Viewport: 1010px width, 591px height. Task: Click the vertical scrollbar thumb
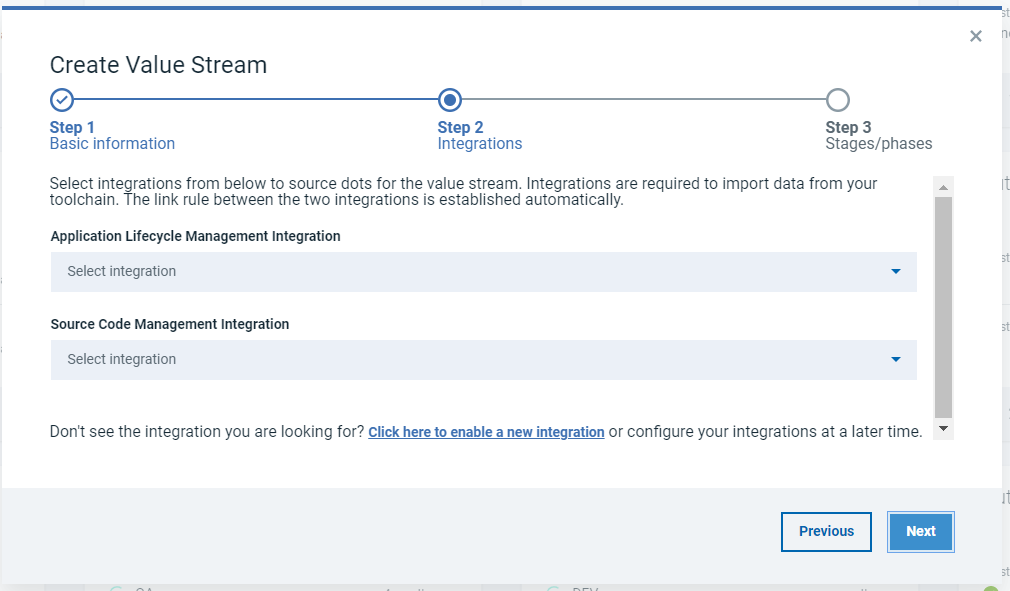click(943, 305)
